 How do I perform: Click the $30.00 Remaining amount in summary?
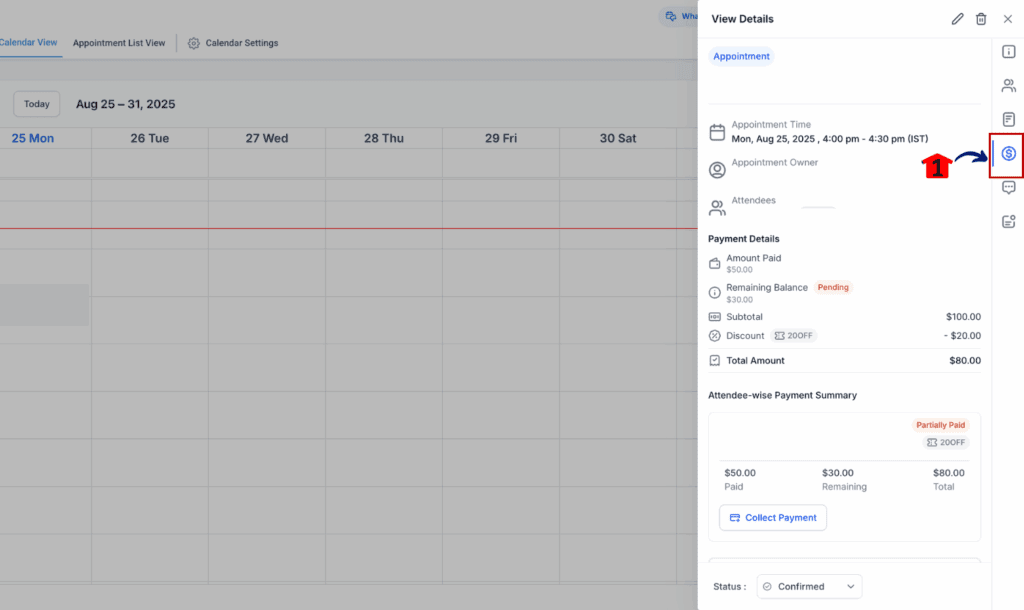(838, 473)
